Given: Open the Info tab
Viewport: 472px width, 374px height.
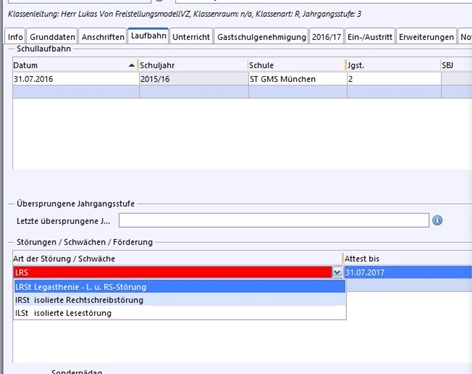Looking at the screenshot, I should 15,37.
